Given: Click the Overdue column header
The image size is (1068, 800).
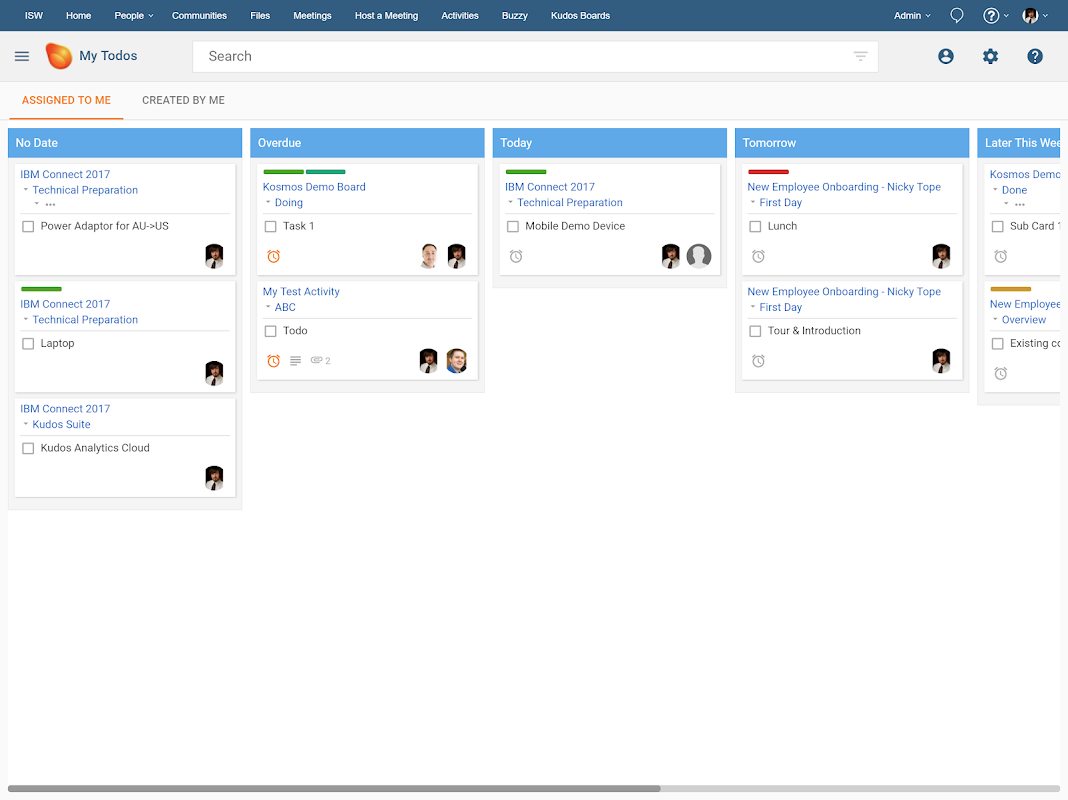Looking at the screenshot, I should (x=367, y=143).
